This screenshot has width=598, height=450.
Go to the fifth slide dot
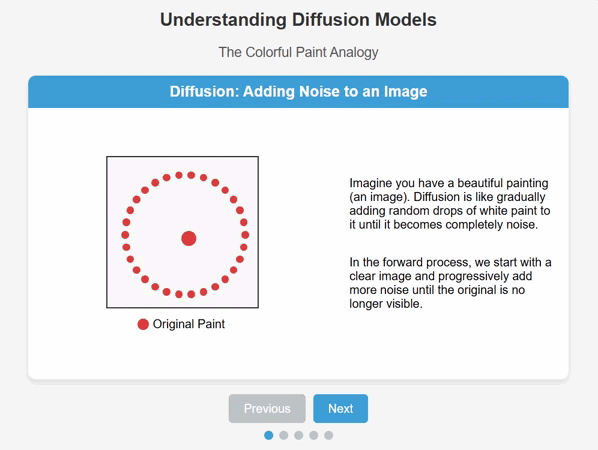(328, 435)
